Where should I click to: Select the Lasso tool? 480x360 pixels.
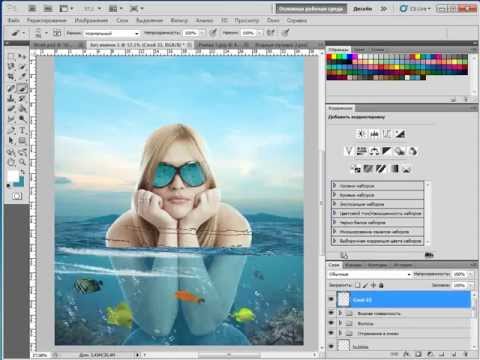11,67
